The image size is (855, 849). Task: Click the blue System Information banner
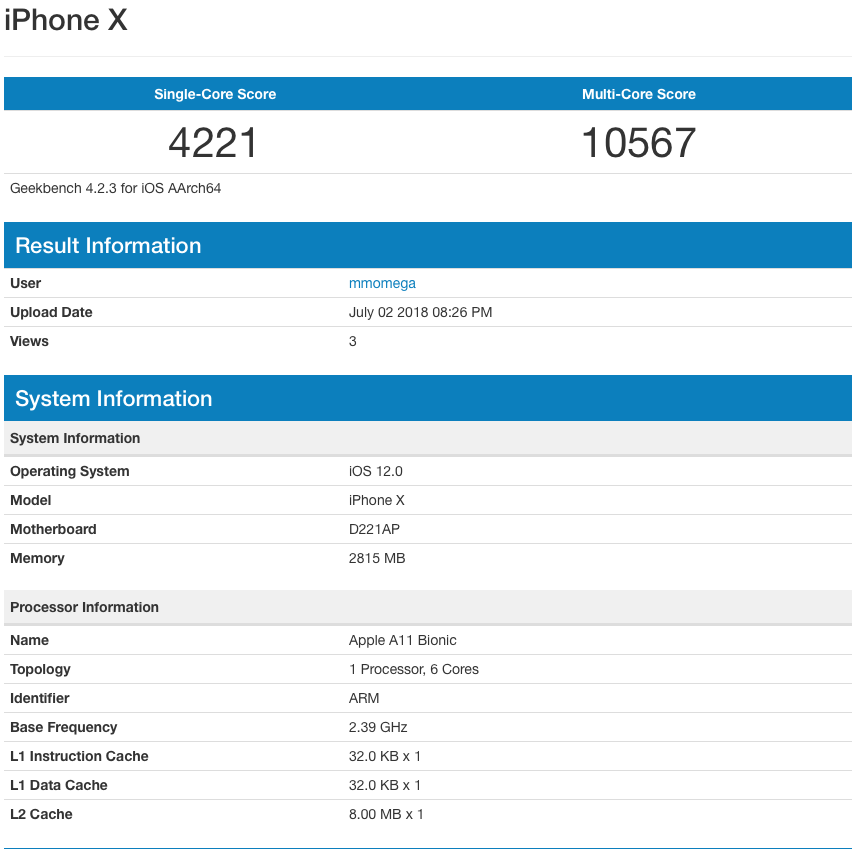428,398
